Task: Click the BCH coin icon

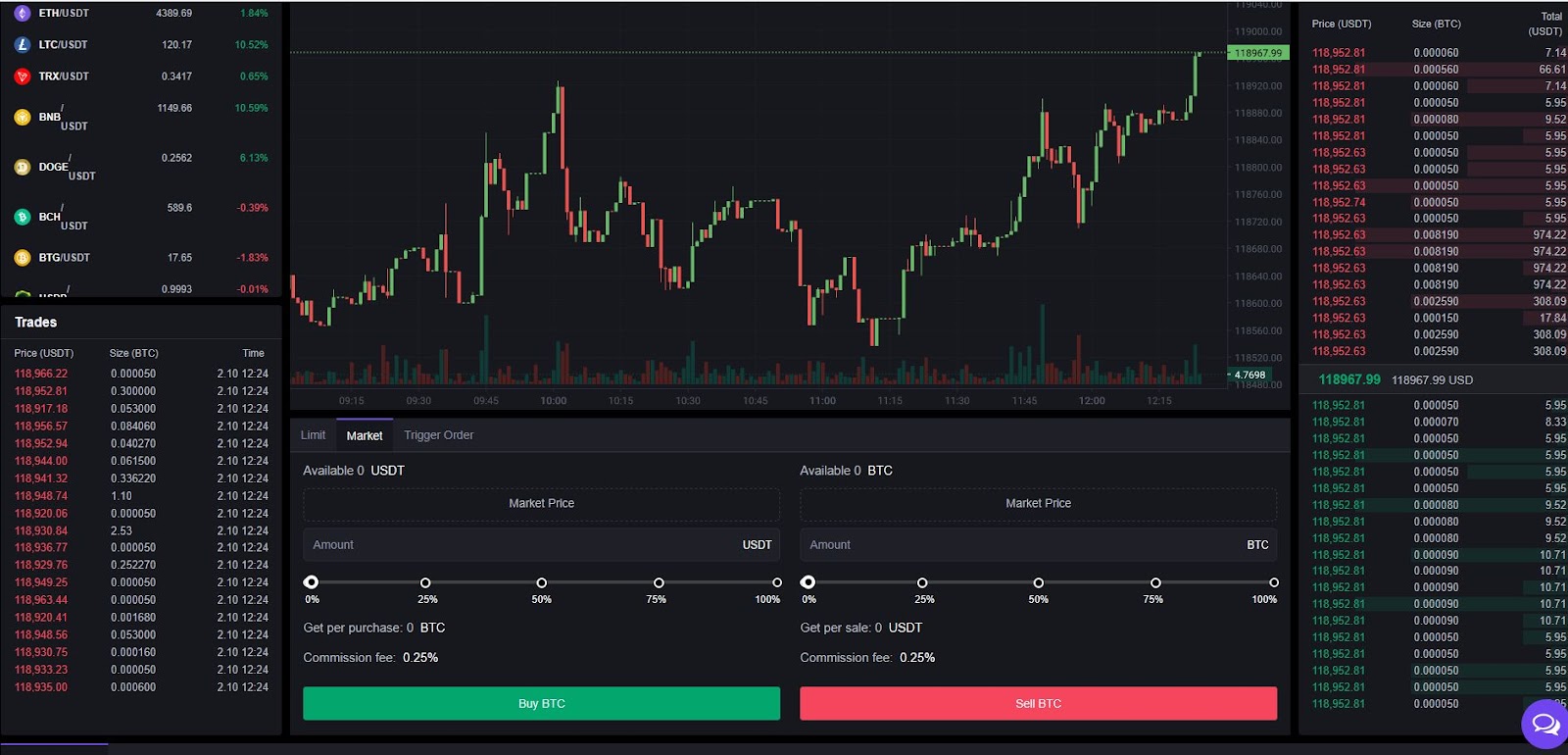Action: (23, 218)
